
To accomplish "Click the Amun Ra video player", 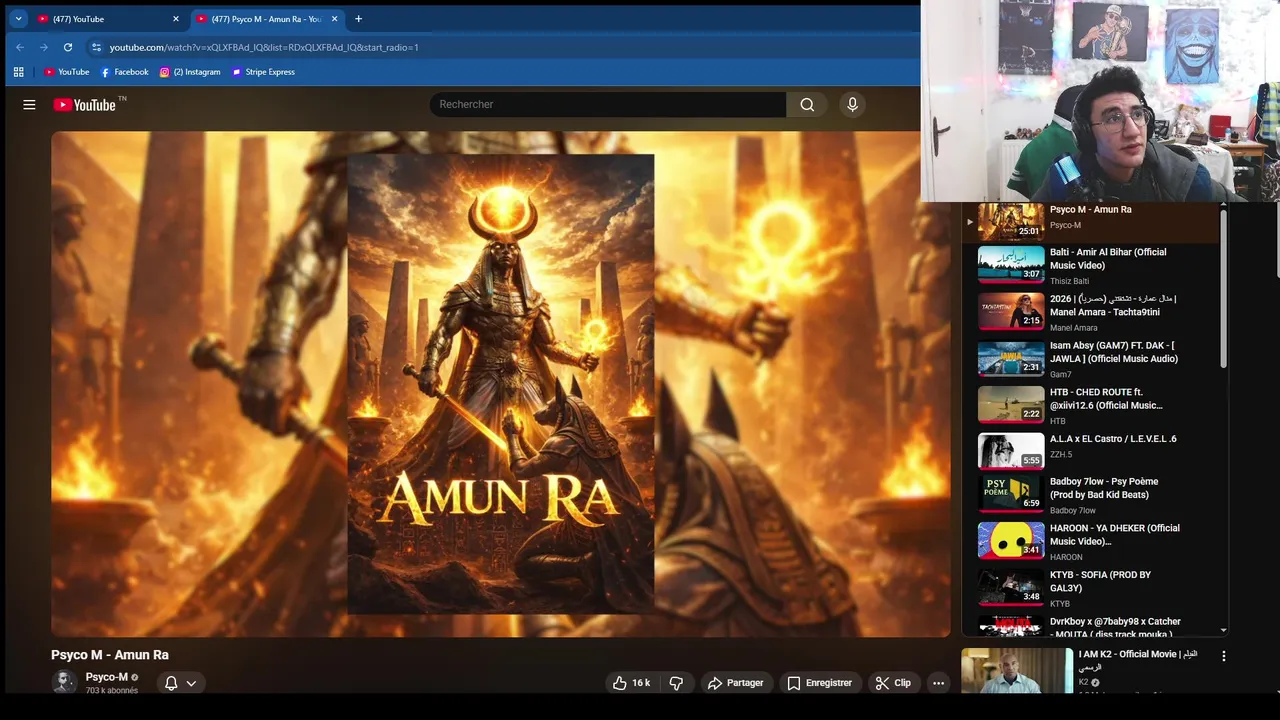I will (500, 384).
